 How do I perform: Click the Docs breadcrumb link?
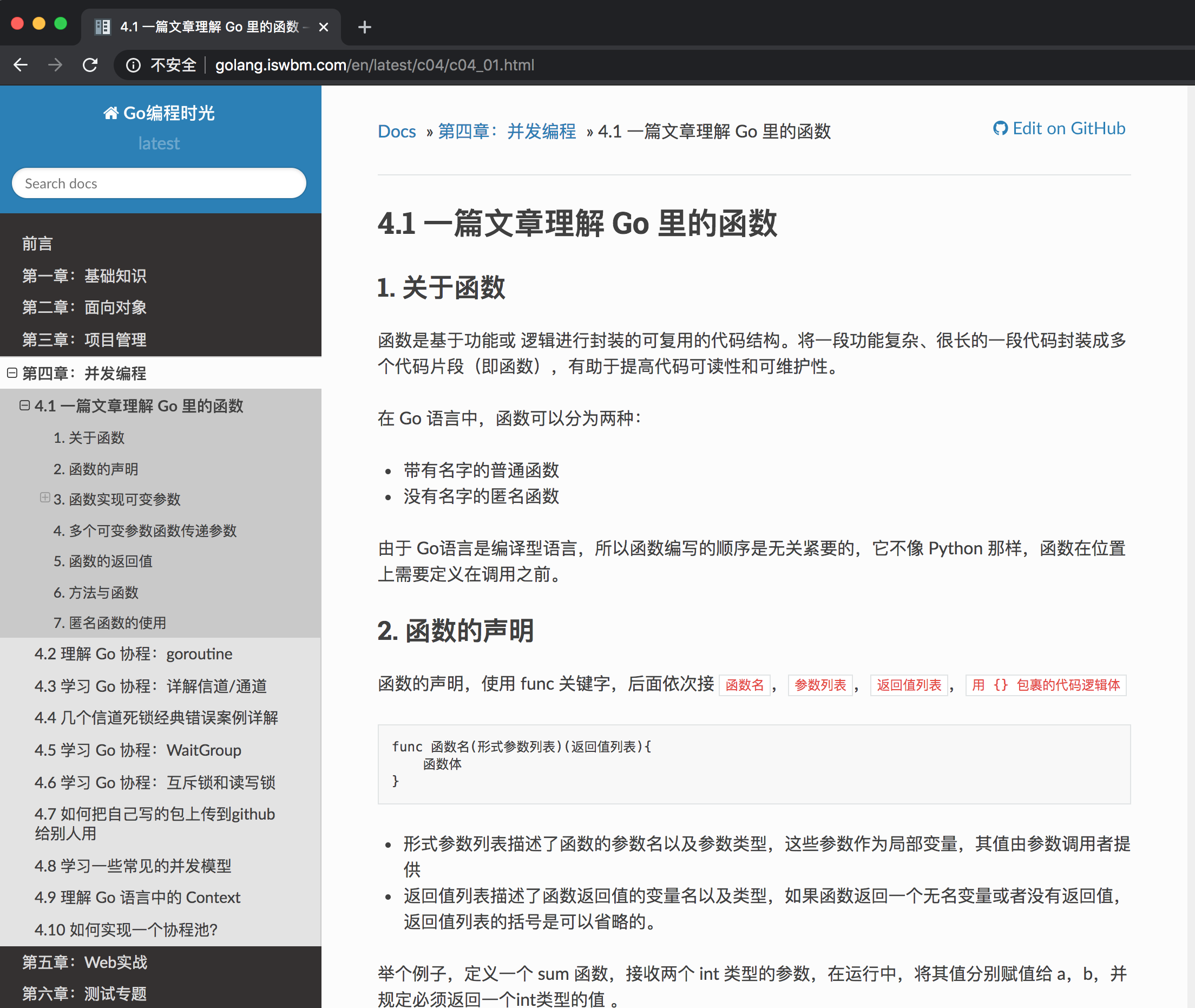(396, 132)
